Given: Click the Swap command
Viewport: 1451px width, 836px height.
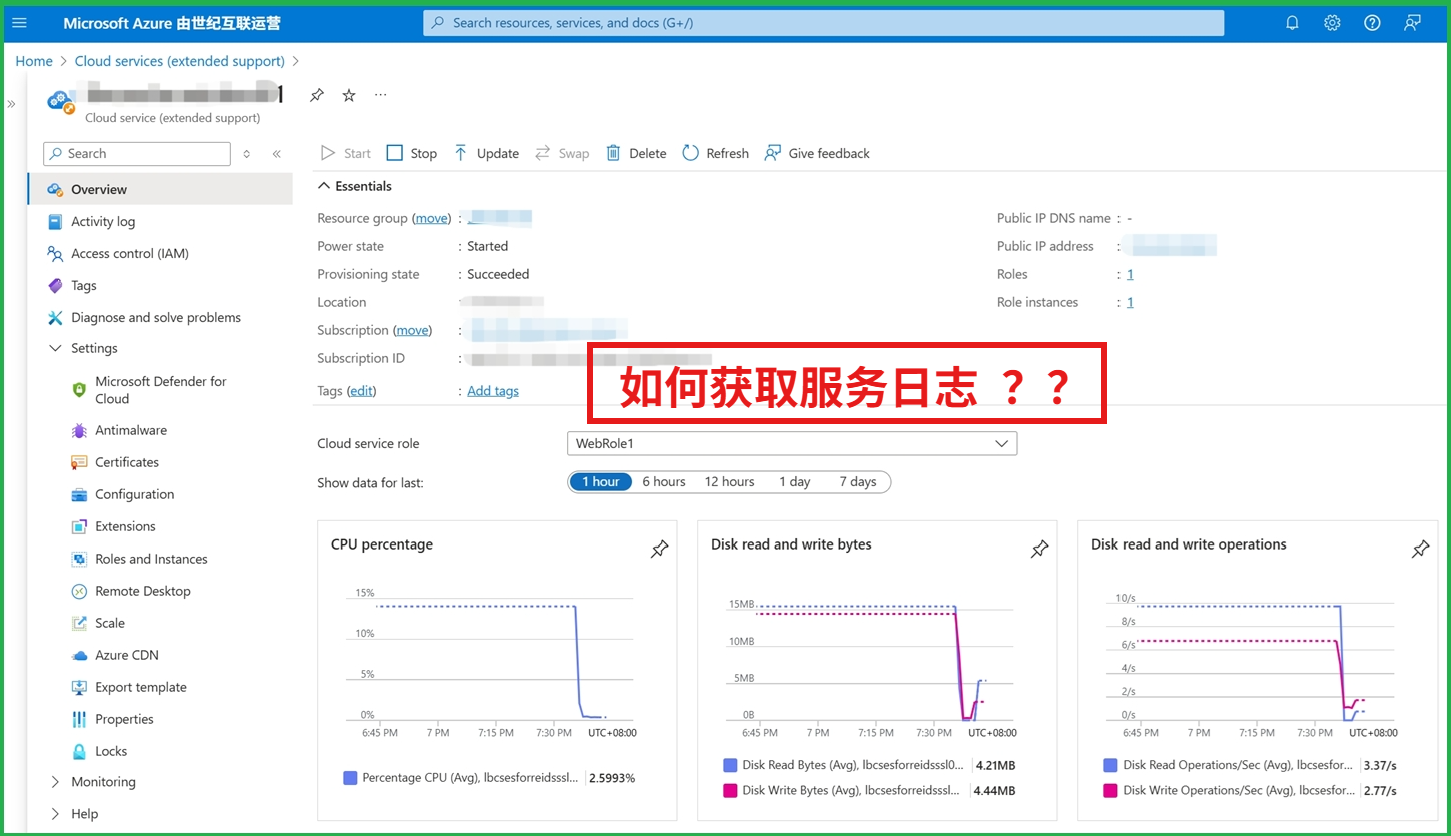Looking at the screenshot, I should (x=562, y=153).
